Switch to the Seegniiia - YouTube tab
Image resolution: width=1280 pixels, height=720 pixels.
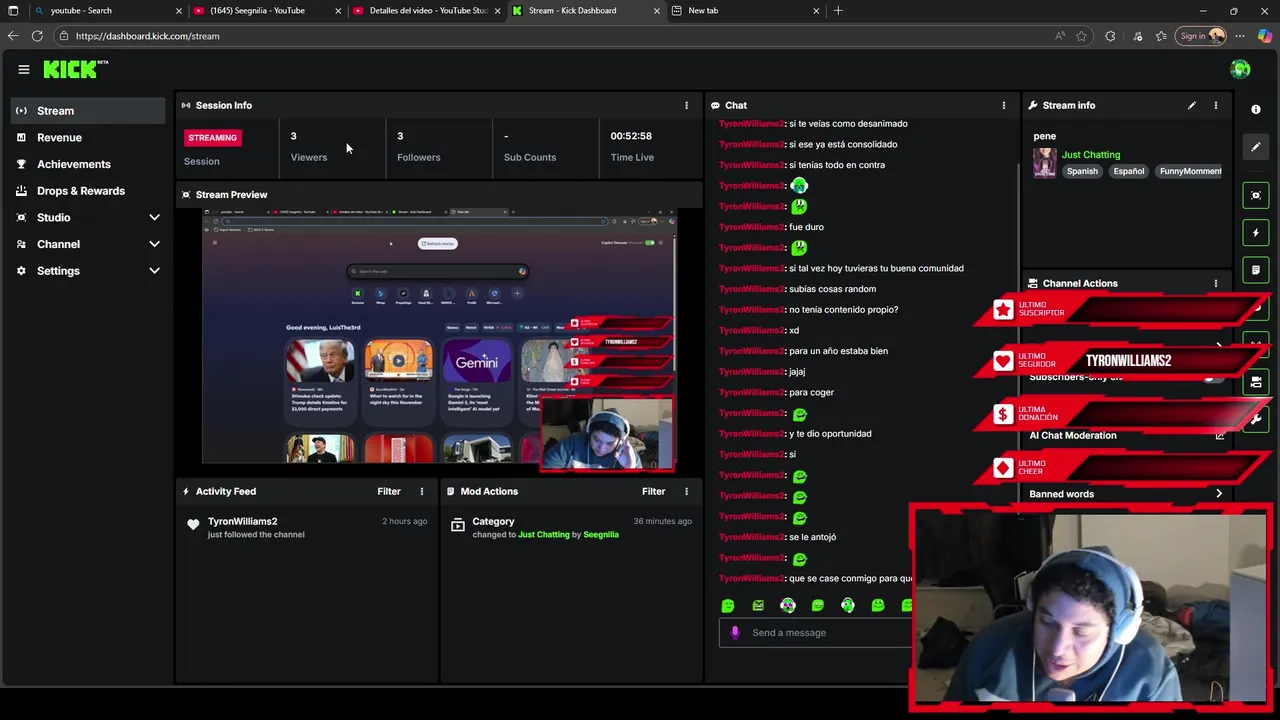pyautogui.click(x=266, y=10)
